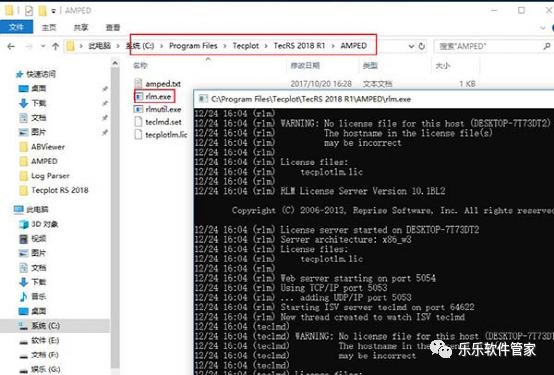Expand the address bar history dropdown
The width and height of the screenshot is (554, 375).
[x=411, y=46]
